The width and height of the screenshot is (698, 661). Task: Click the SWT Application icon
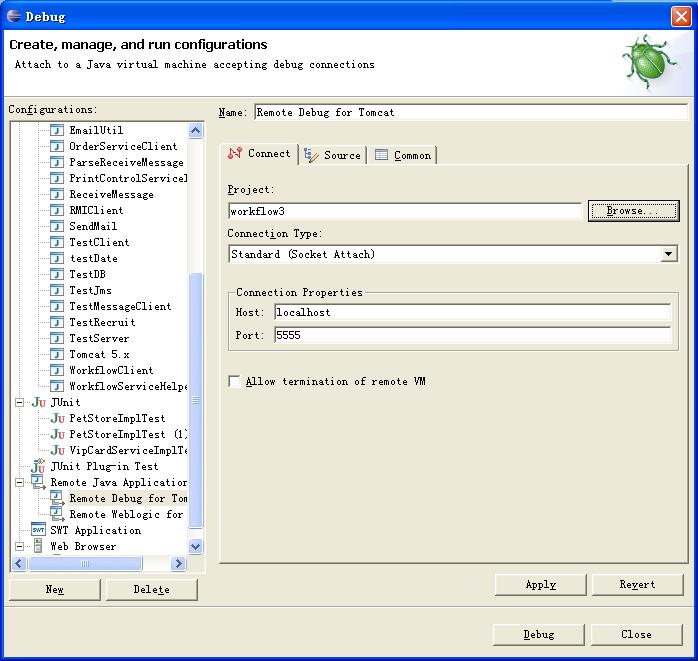38,530
